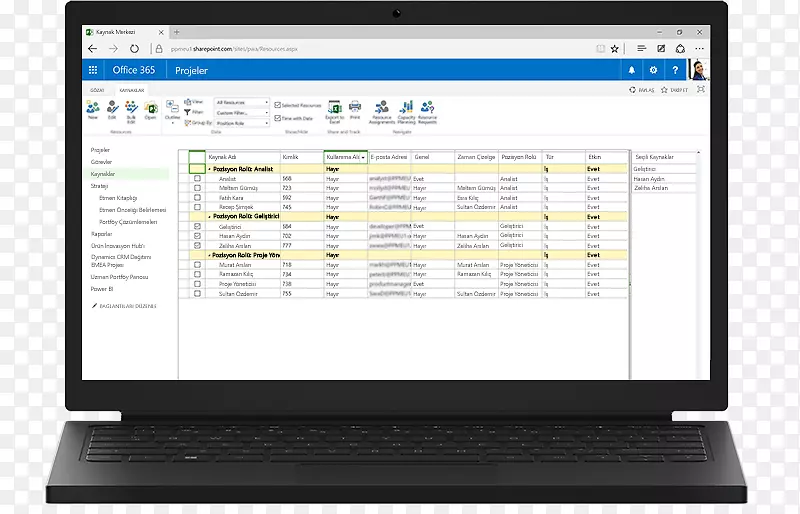Viewport: 800px width, 514px height.
Task: Refresh the browser page
Action: coord(134,48)
